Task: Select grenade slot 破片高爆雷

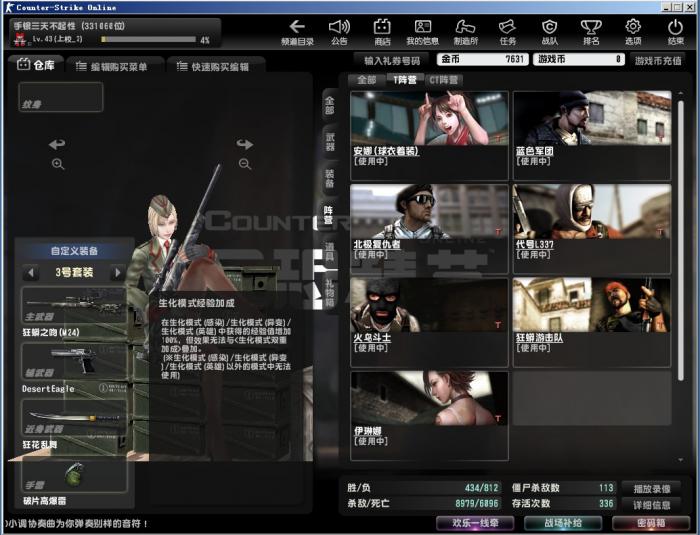Action: tap(74, 474)
